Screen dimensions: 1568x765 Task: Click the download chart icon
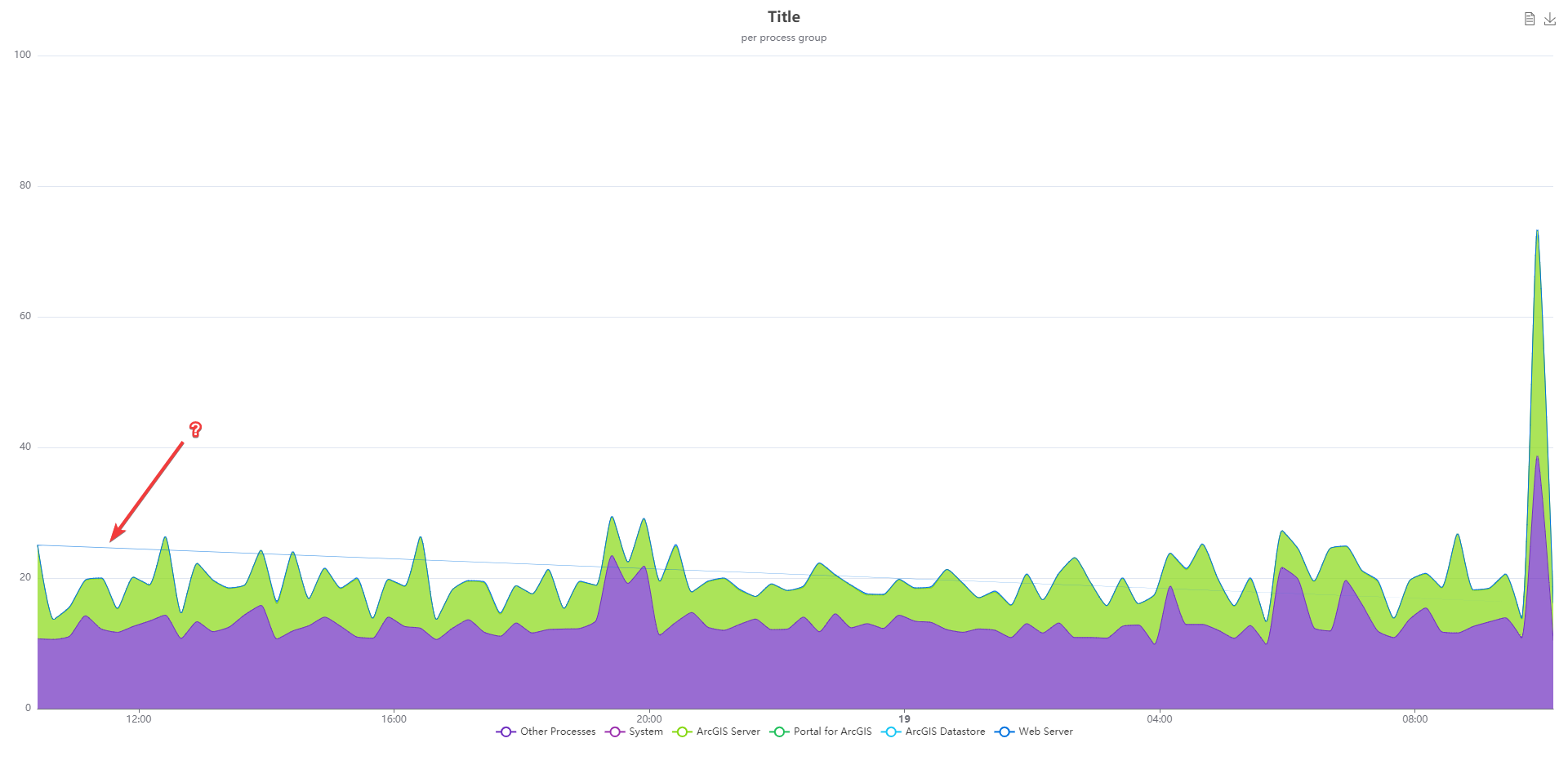(1550, 18)
